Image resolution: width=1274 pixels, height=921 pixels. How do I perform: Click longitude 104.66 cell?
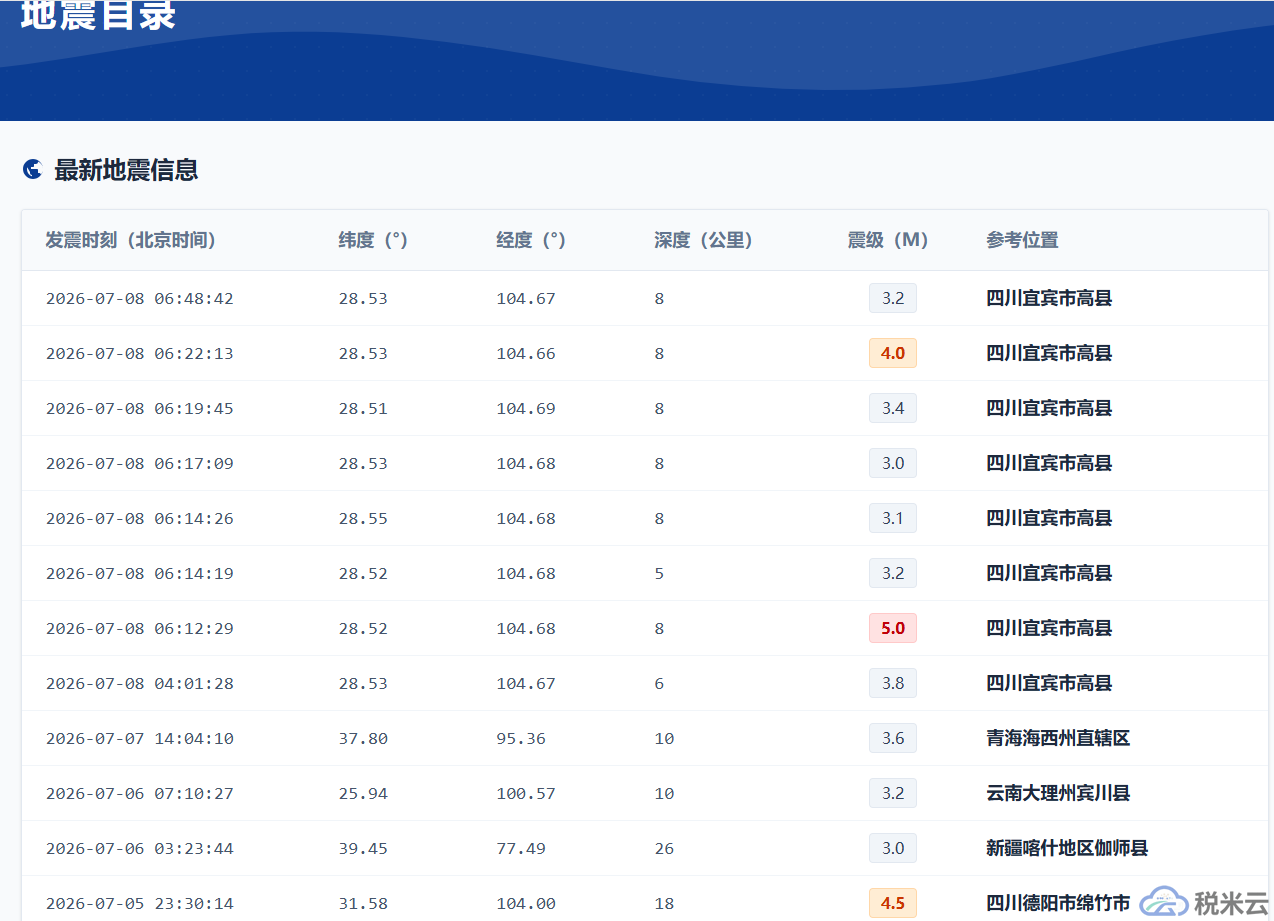pyautogui.click(x=526, y=354)
